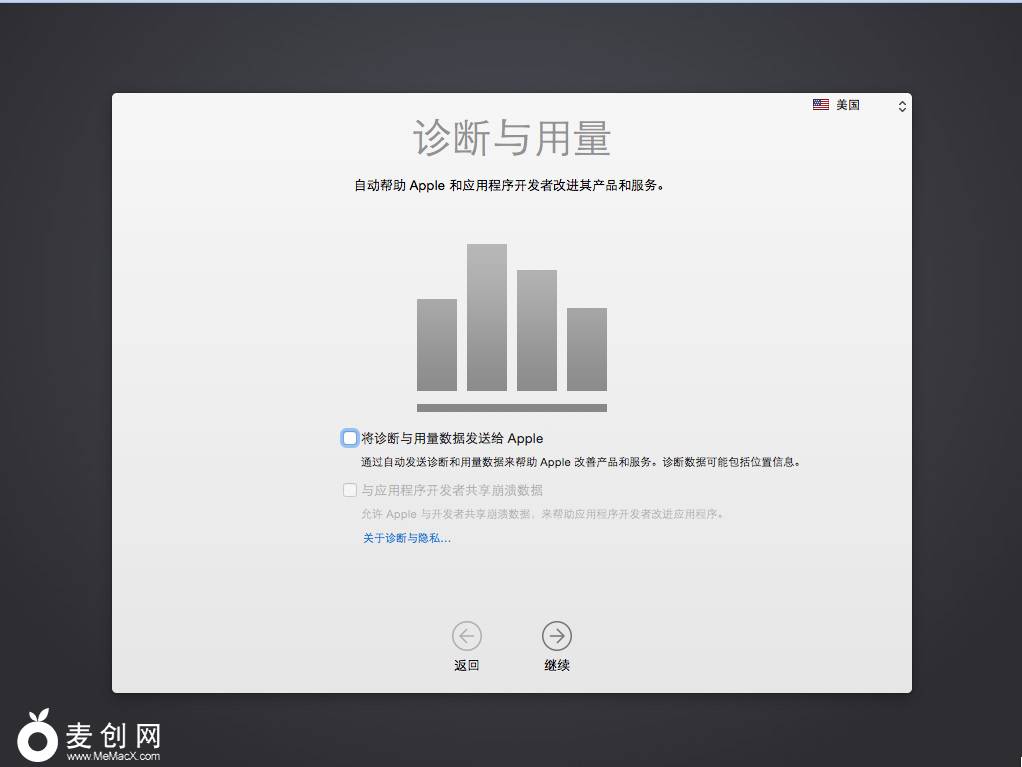Click the second-tallest bar in the chart

click(537, 330)
